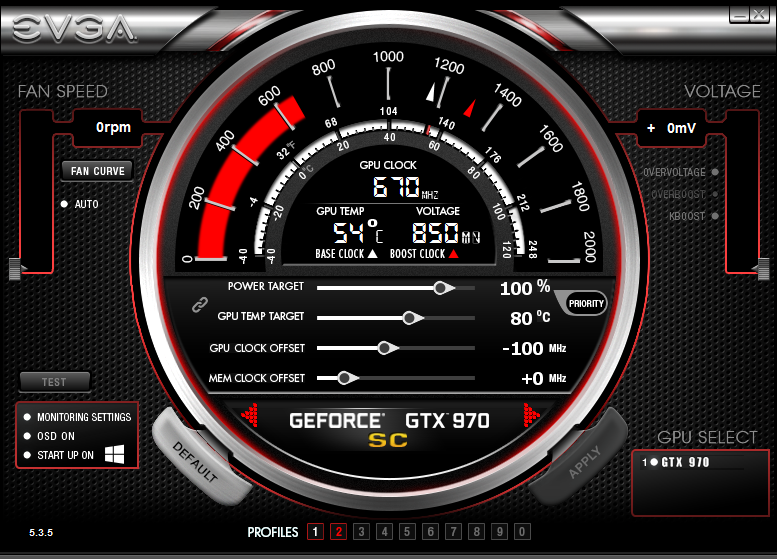This screenshot has width=777, height=559.
Task: Select profile 3
Action: coord(361,532)
